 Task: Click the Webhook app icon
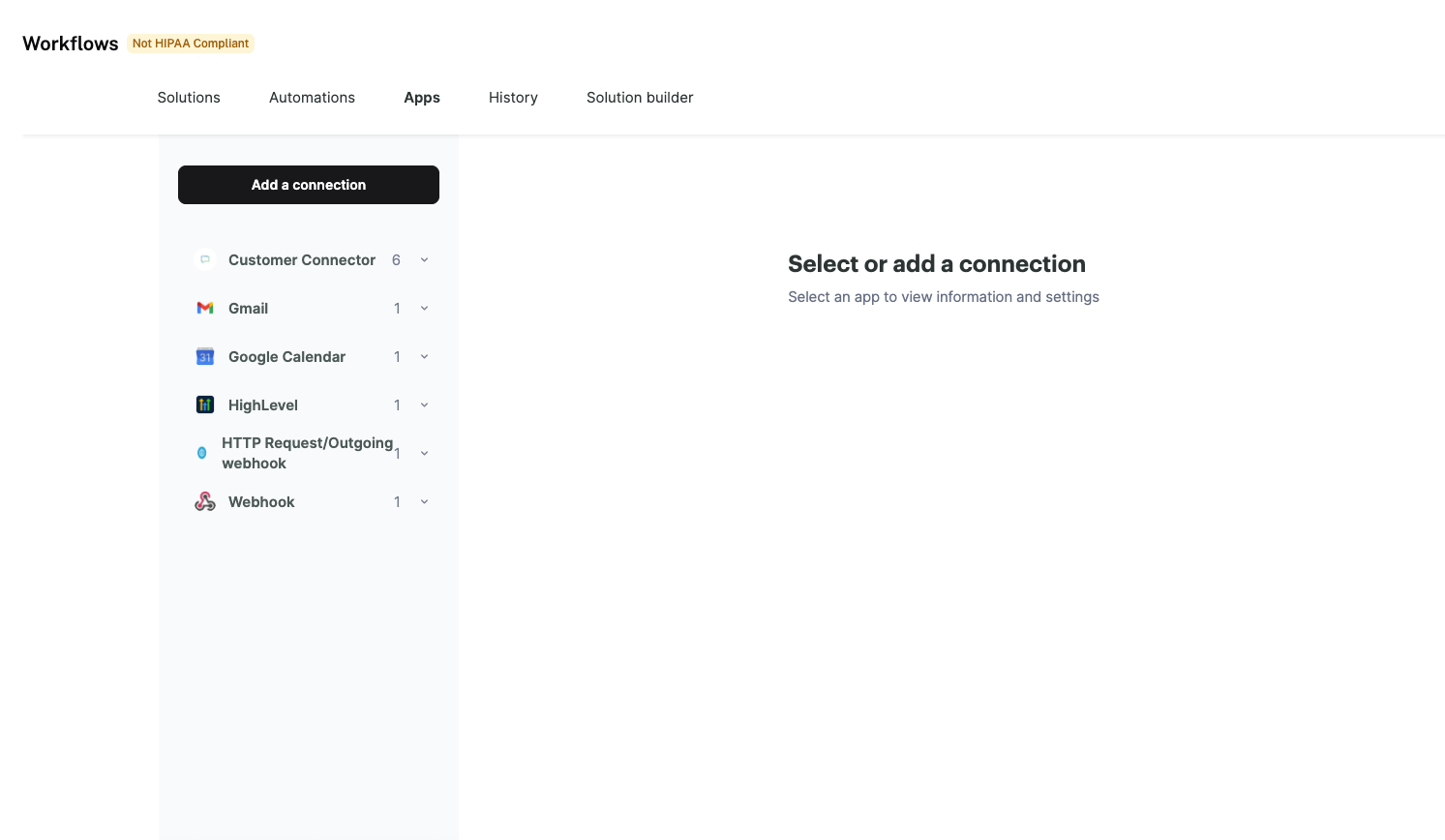(x=205, y=501)
